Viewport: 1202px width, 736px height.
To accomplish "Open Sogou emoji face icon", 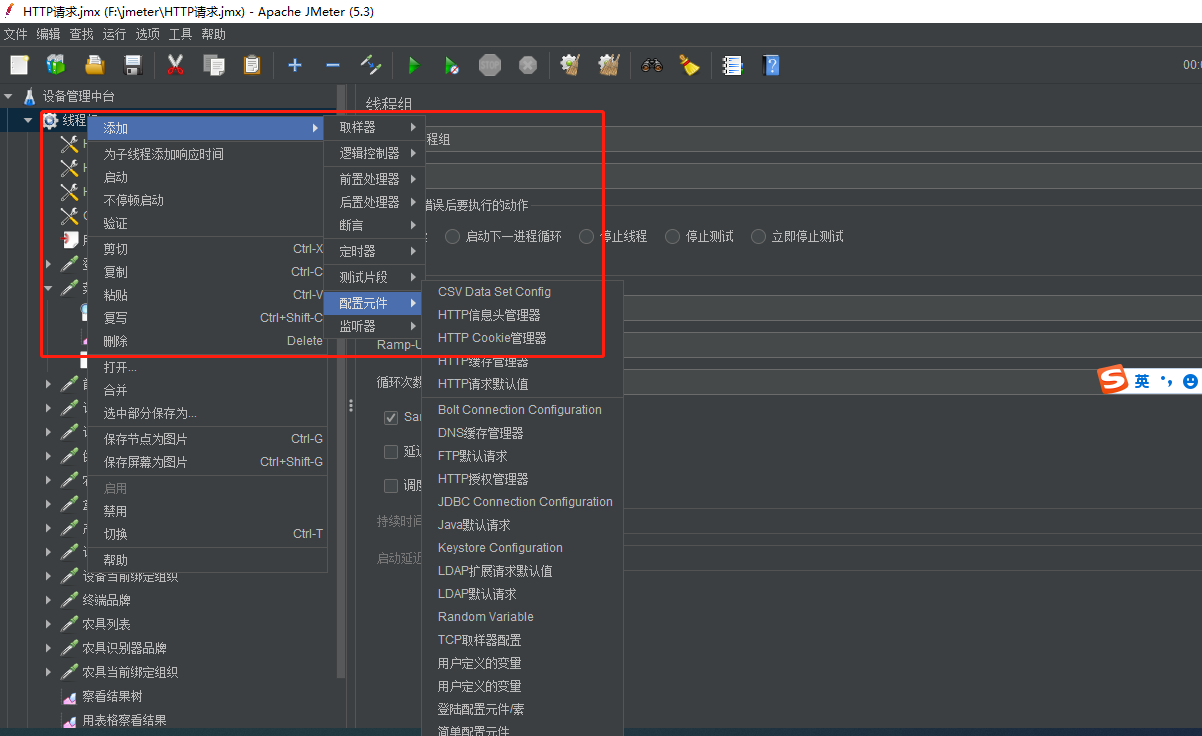I will [x=1190, y=381].
